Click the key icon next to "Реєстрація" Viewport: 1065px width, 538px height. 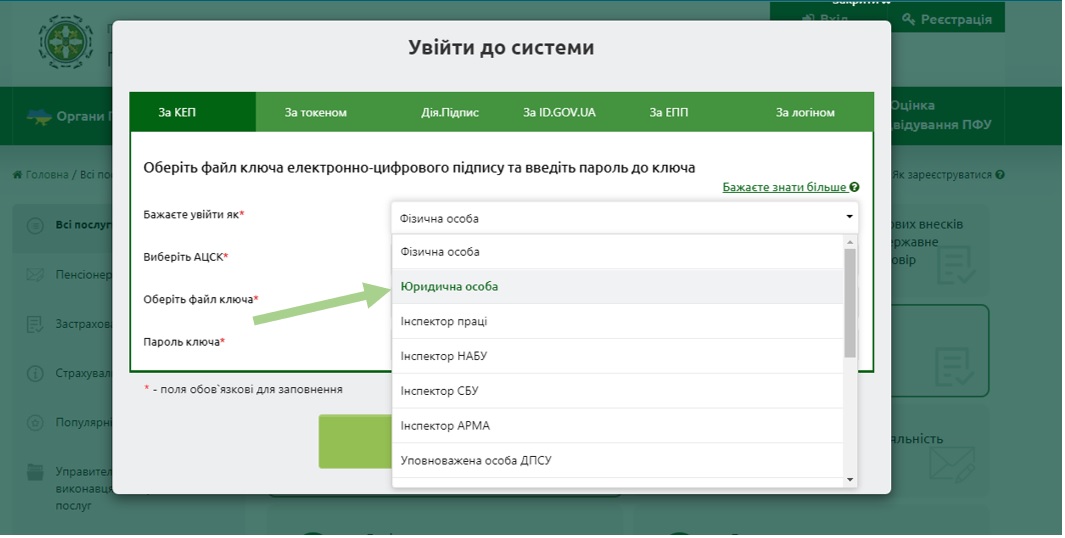(x=908, y=19)
